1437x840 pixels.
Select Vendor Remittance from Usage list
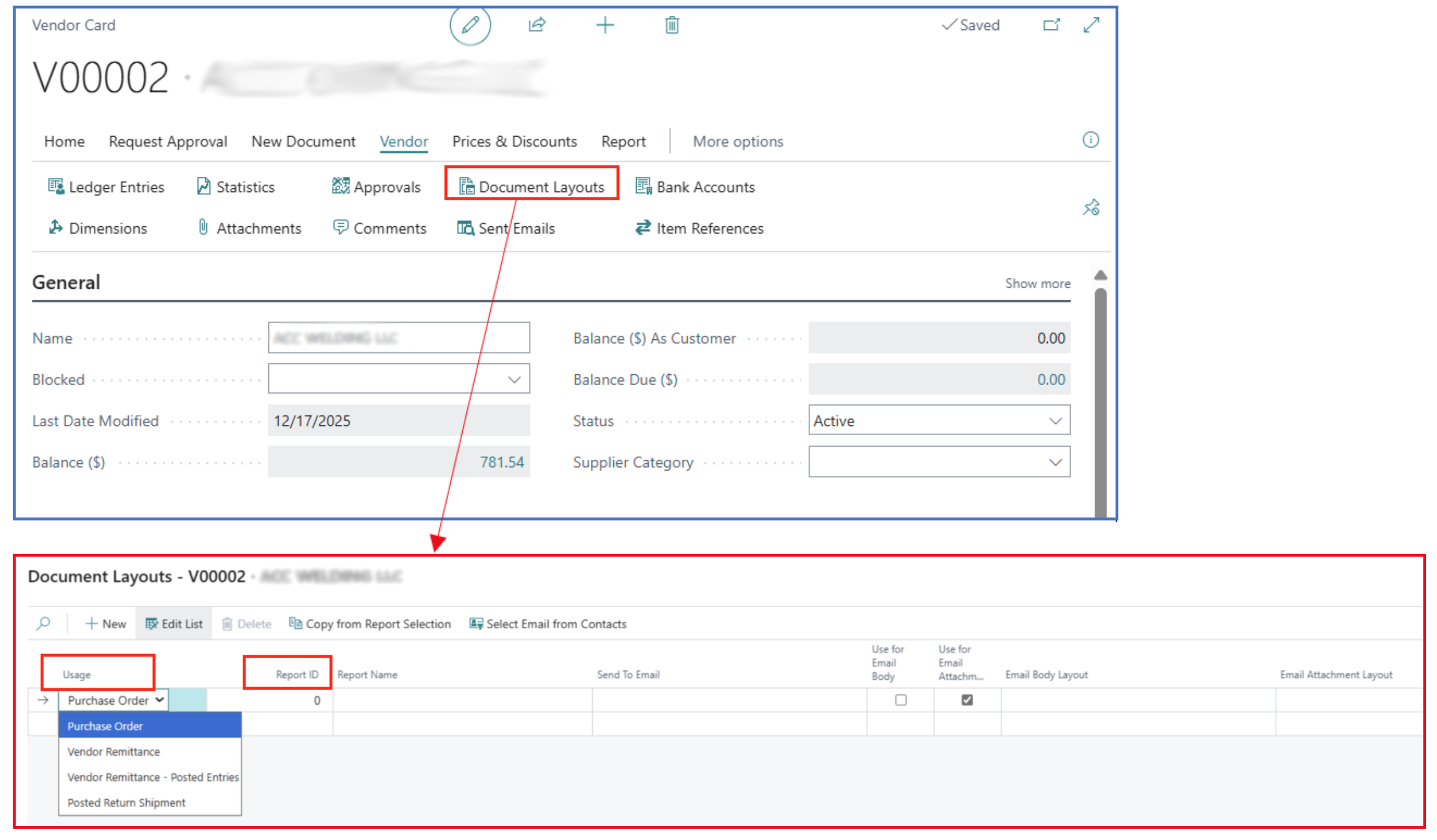point(114,752)
